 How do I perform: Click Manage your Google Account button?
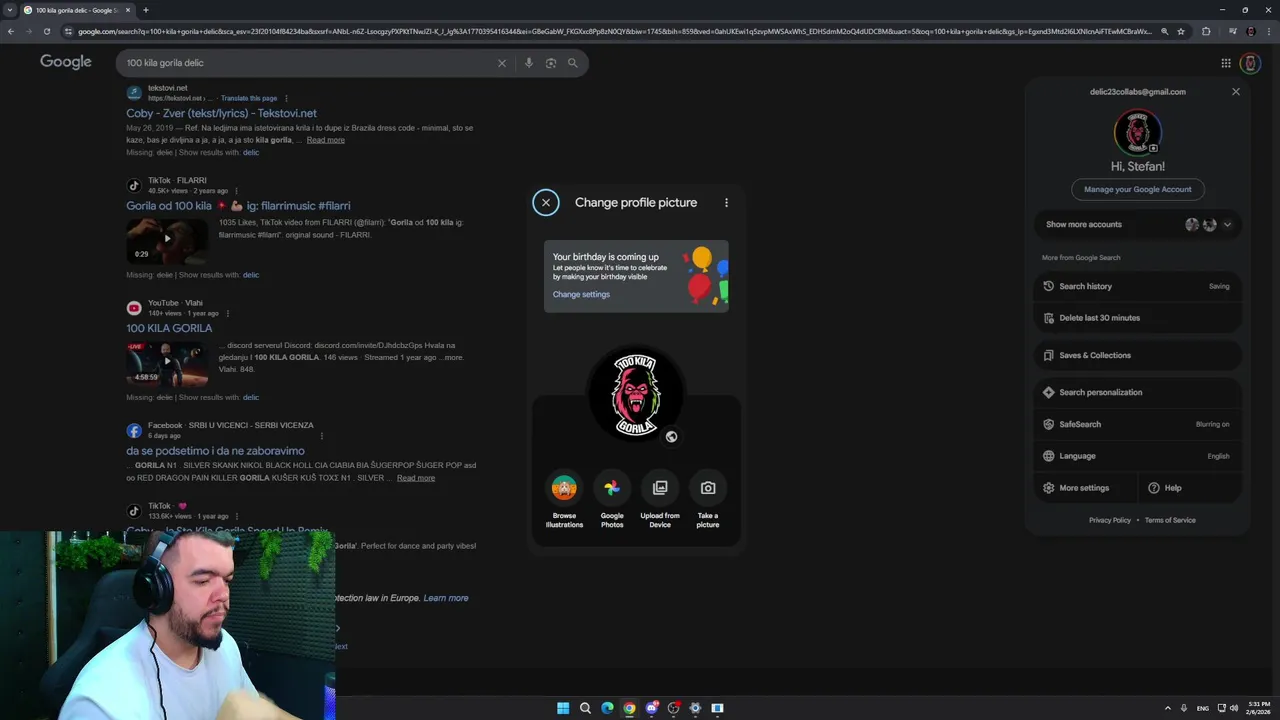[1138, 189]
